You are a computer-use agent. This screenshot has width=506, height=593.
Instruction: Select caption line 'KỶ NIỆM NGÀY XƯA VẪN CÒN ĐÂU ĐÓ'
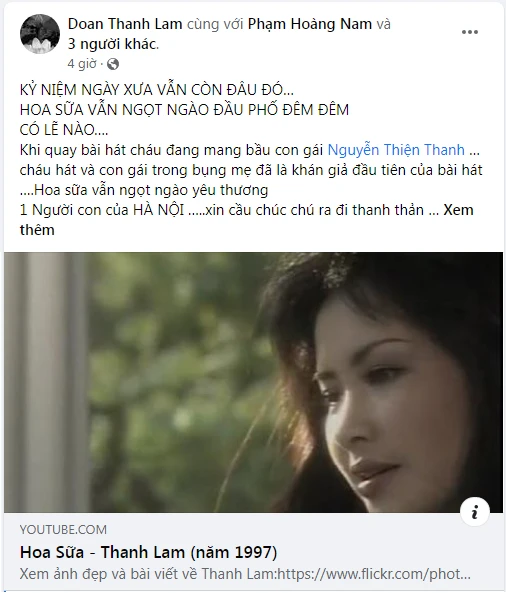point(157,90)
